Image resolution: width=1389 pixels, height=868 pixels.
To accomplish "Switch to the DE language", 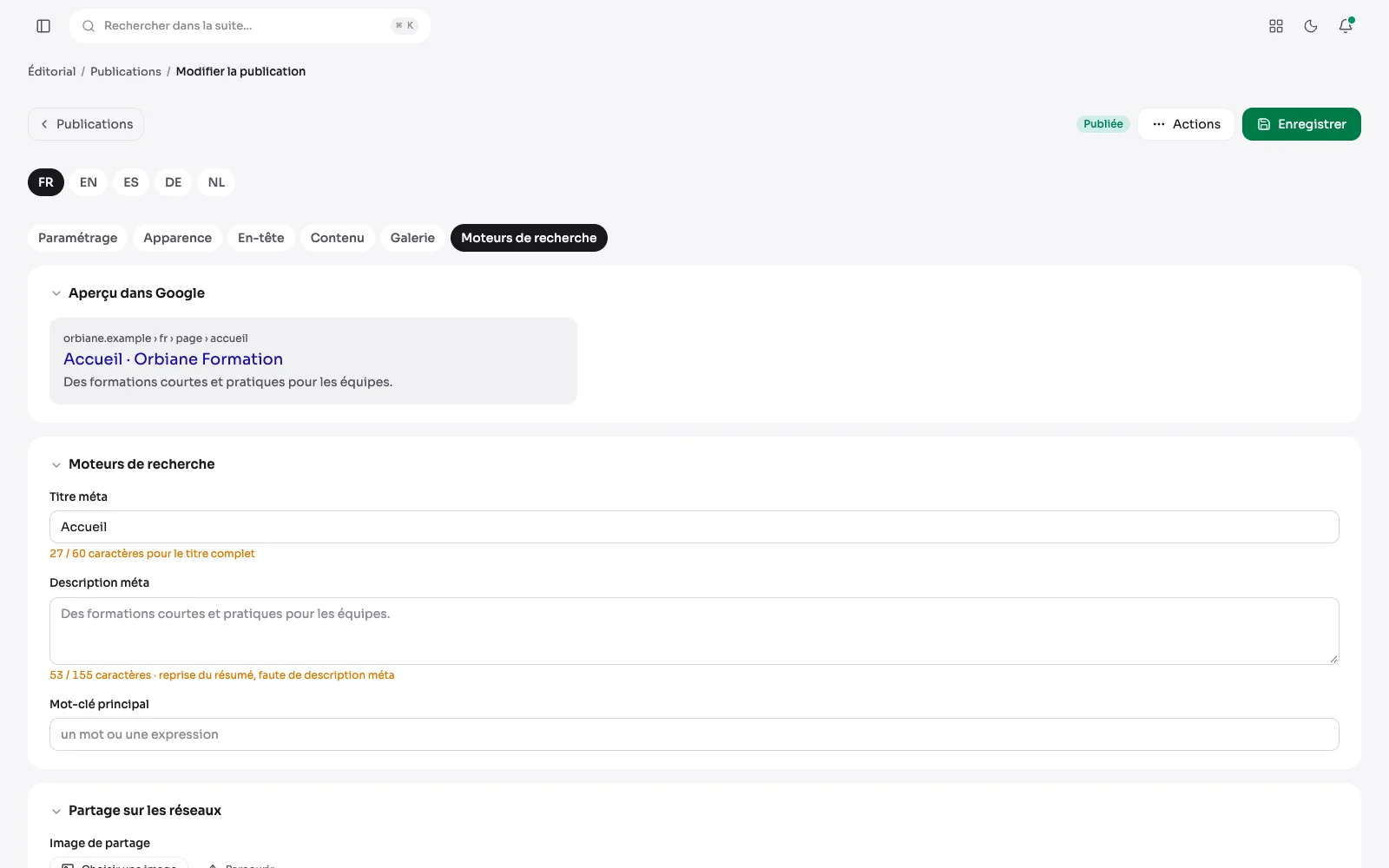I will pyautogui.click(x=174, y=182).
